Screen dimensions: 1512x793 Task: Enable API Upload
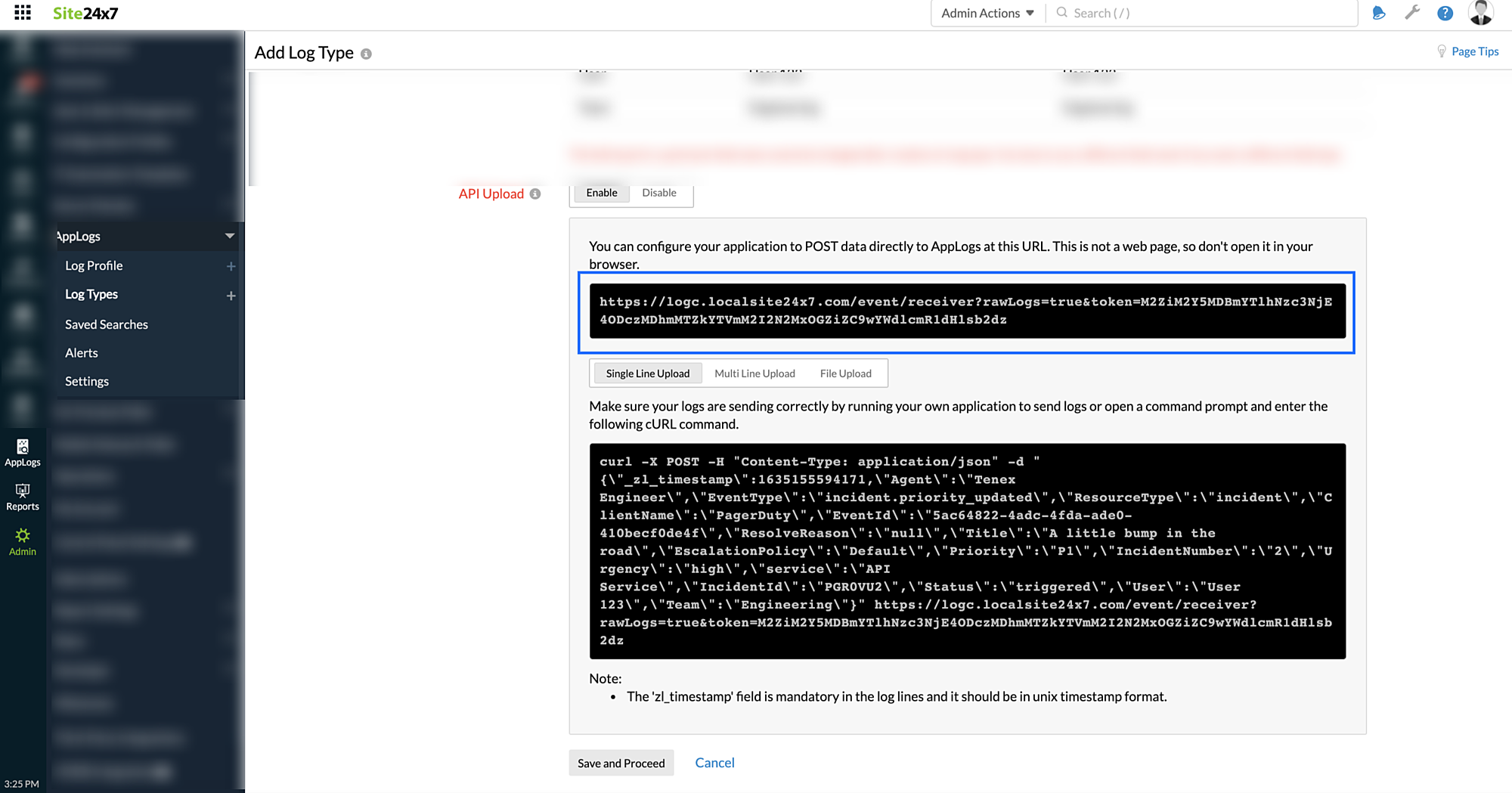tap(601, 193)
